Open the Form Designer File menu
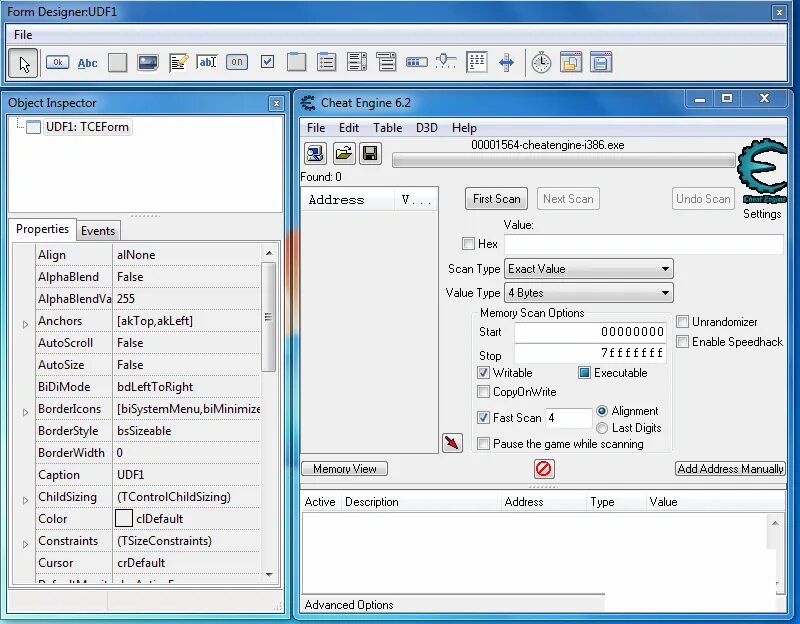 coord(23,35)
